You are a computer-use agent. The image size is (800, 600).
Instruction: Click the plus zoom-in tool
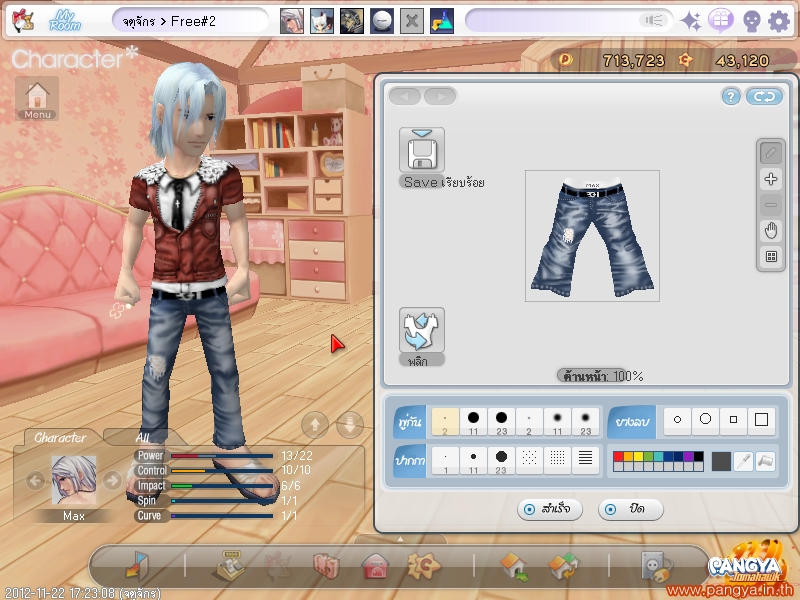point(770,179)
